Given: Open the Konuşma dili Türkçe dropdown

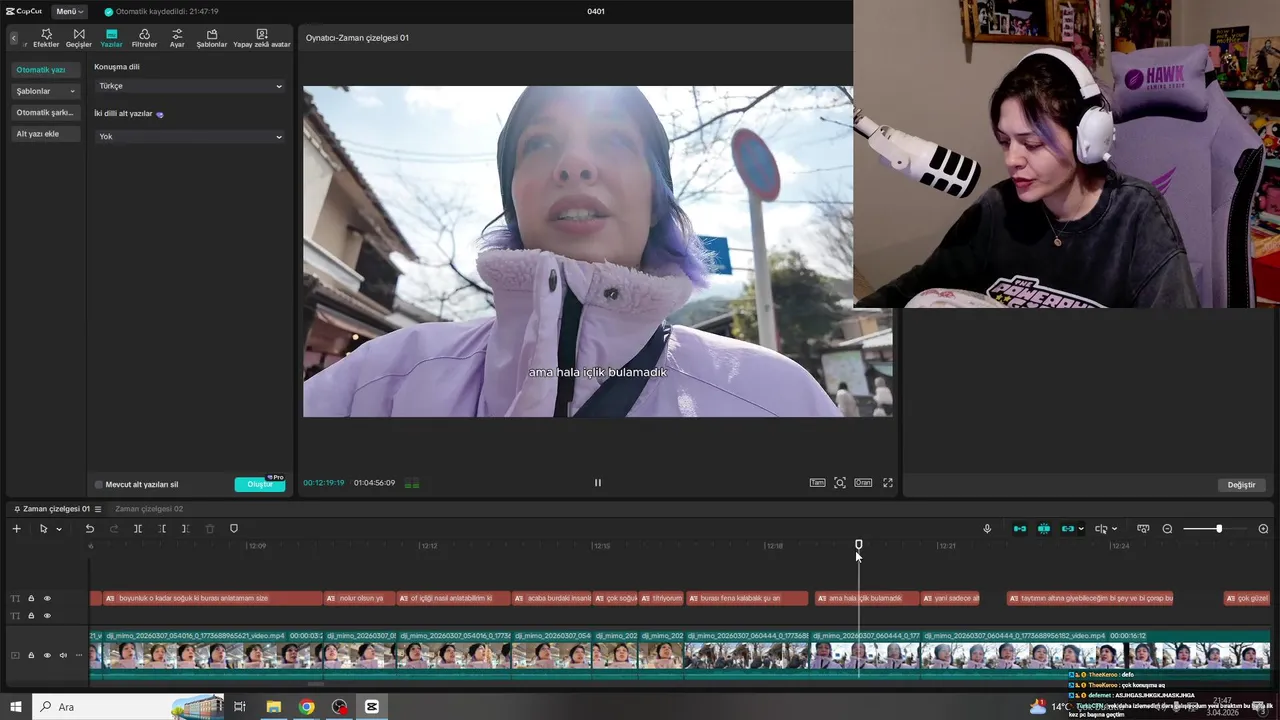Looking at the screenshot, I should (x=190, y=86).
